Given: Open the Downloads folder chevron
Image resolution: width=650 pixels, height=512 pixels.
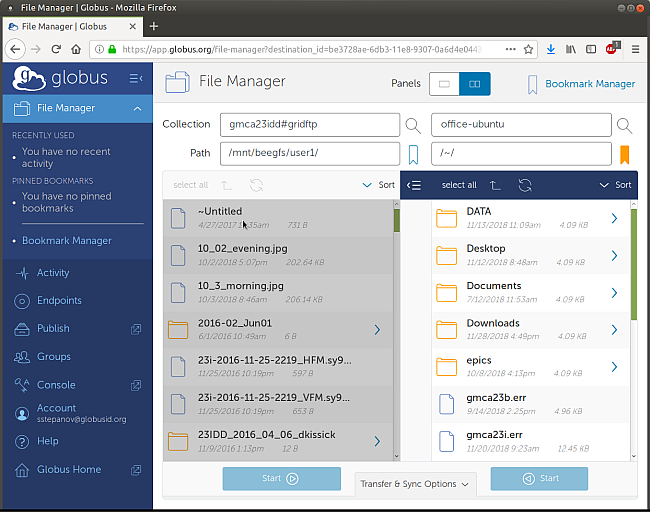Looking at the screenshot, I should click(614, 330).
